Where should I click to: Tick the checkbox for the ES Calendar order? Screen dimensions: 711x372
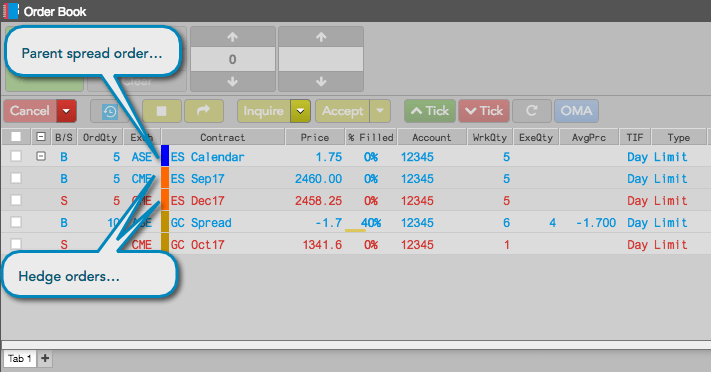click(x=16, y=157)
